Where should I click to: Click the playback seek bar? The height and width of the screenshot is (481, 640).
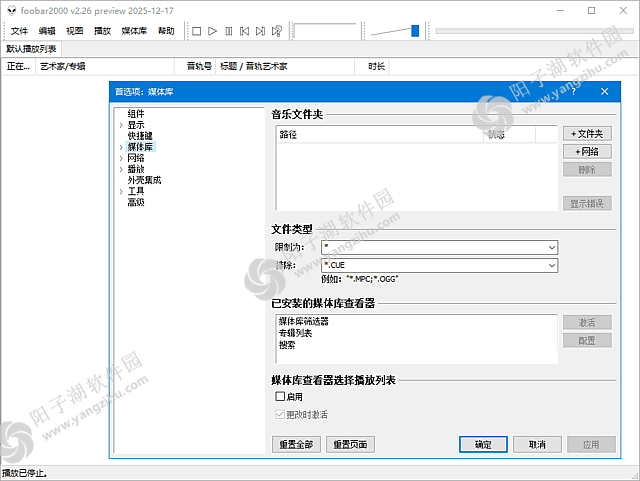pyautogui.click(x=534, y=31)
